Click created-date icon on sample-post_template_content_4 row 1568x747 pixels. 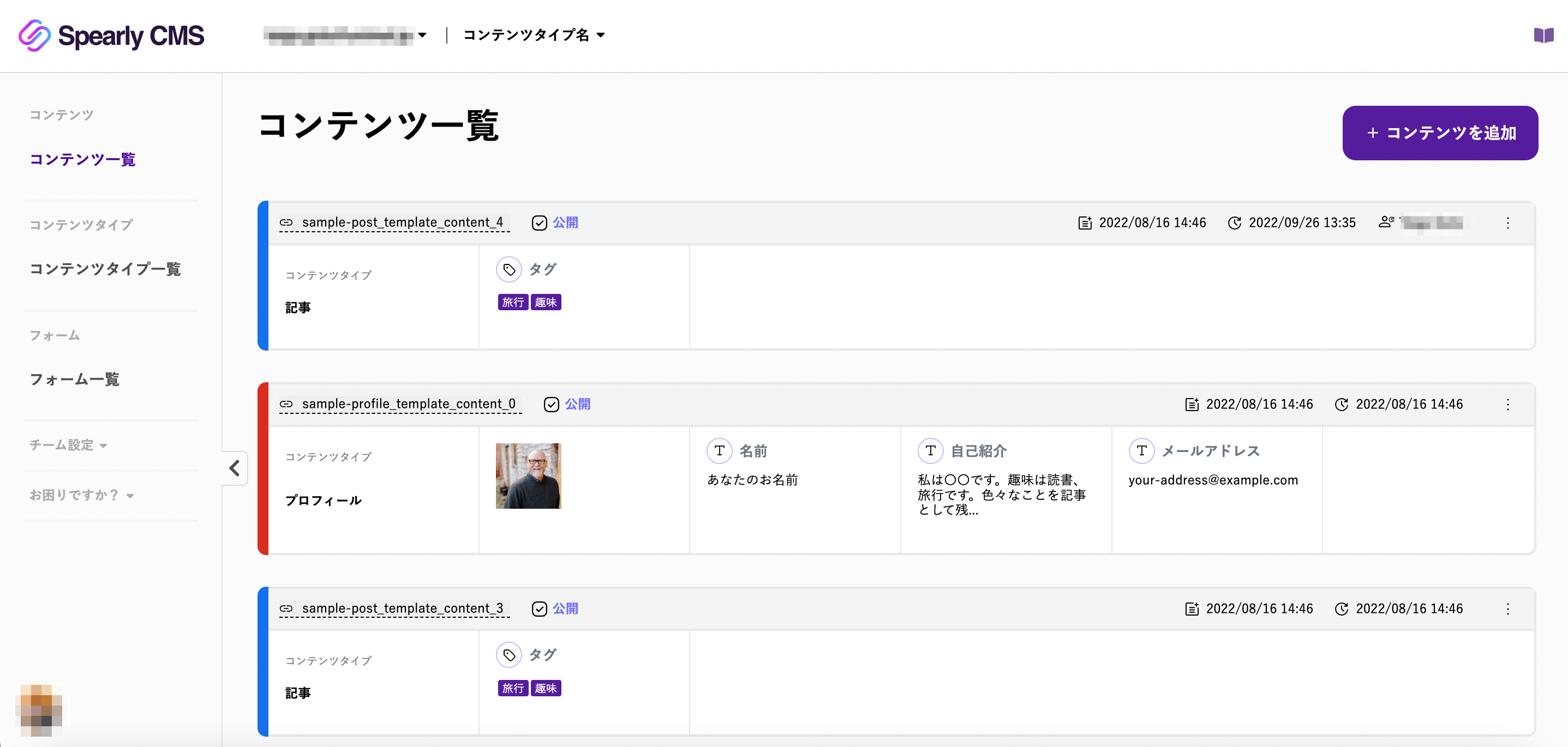1085,222
